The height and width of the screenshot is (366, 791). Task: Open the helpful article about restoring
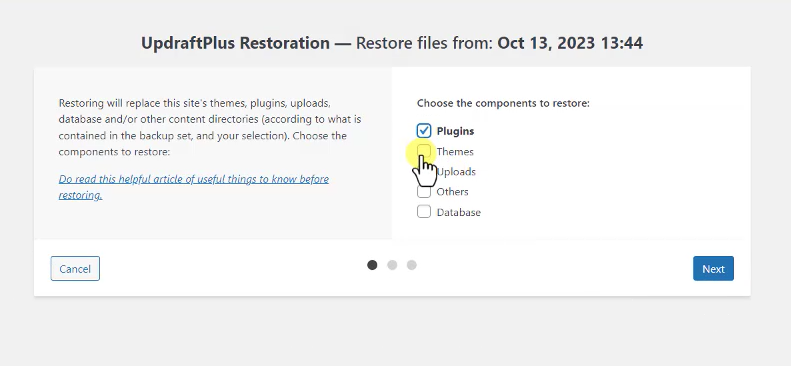[194, 187]
